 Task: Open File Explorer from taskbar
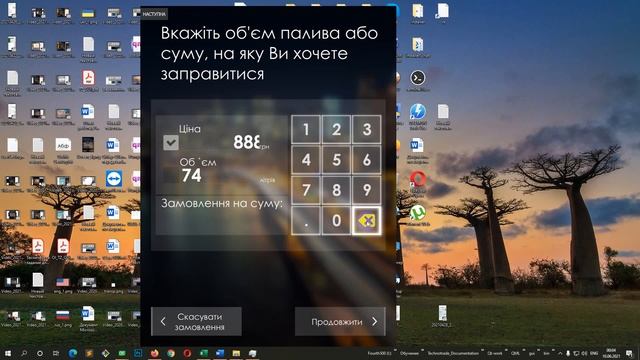pos(236,353)
